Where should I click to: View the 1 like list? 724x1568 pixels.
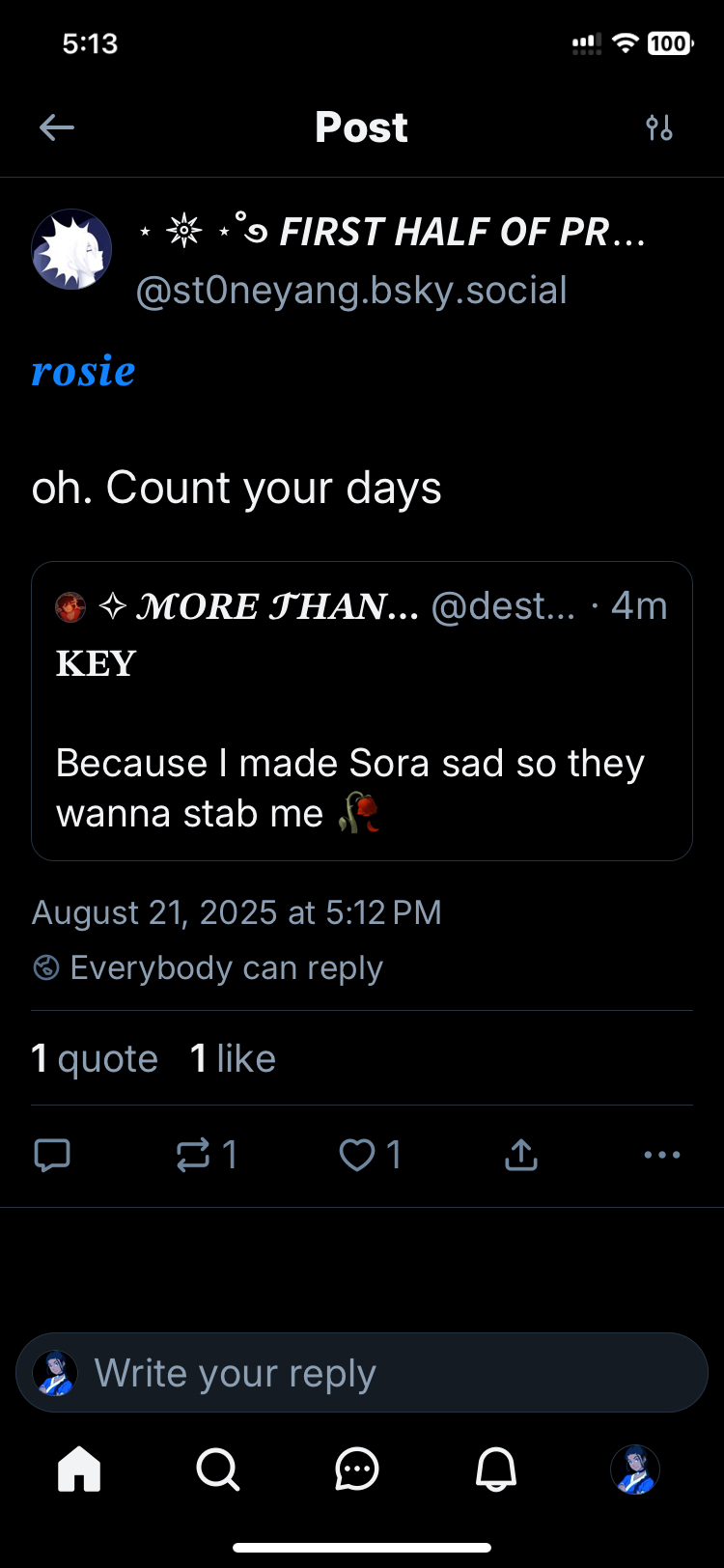[x=233, y=1059]
